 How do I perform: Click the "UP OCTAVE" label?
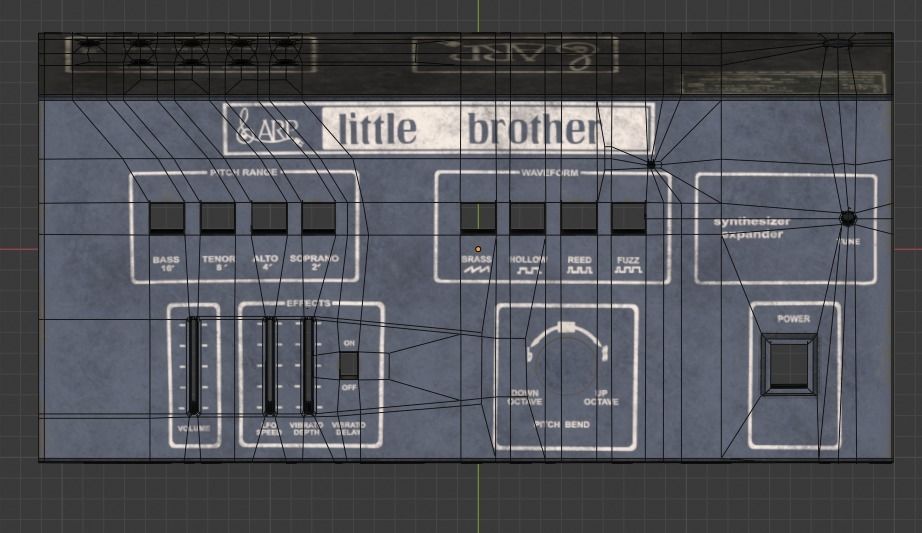[601, 397]
